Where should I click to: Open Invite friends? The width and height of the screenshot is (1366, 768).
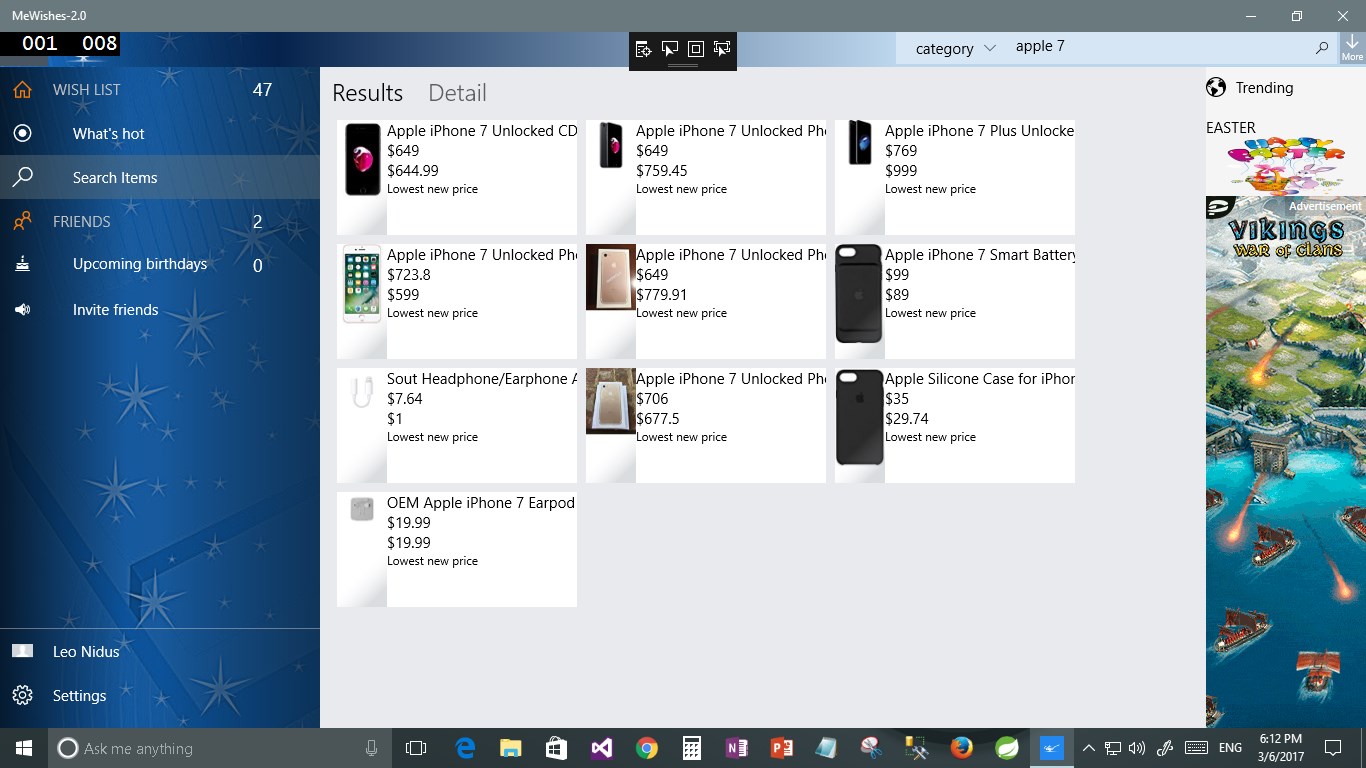tap(116, 309)
